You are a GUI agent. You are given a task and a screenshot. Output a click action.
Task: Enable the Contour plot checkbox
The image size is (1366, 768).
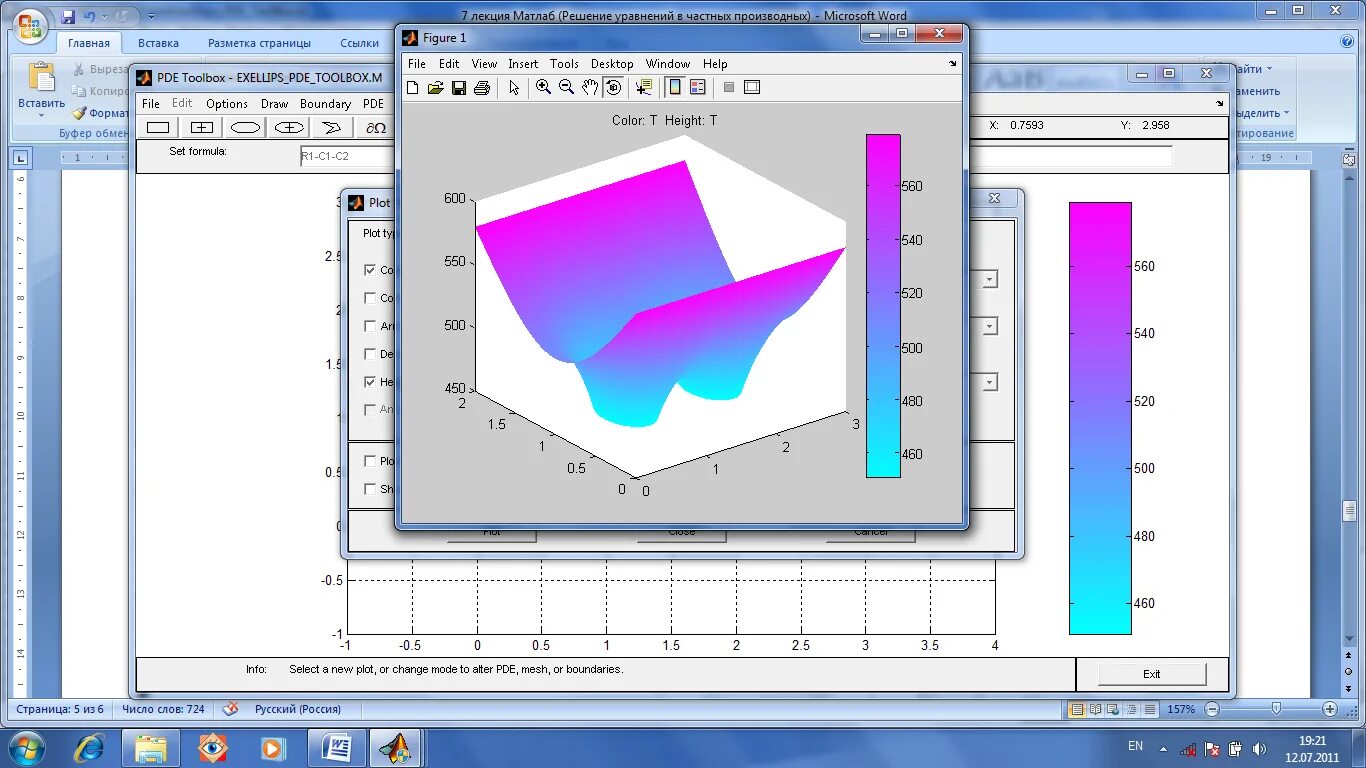[x=370, y=297]
